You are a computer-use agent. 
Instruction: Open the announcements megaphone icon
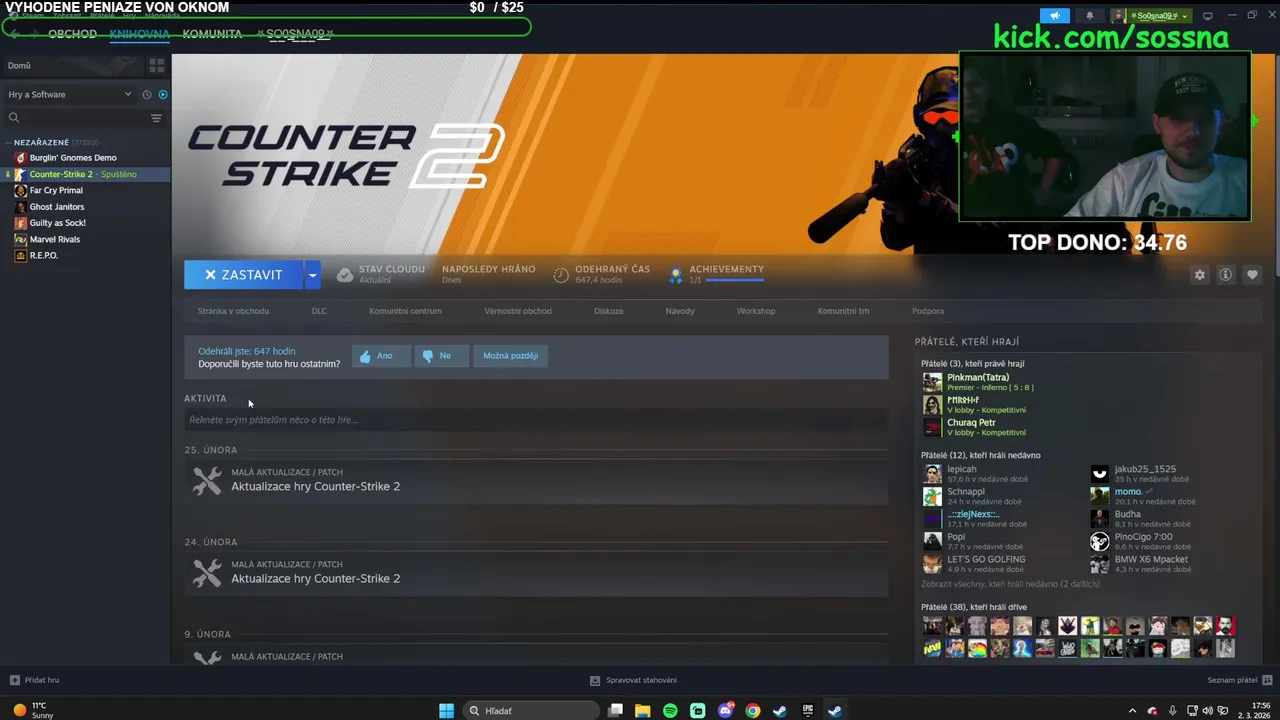[x=1055, y=16]
